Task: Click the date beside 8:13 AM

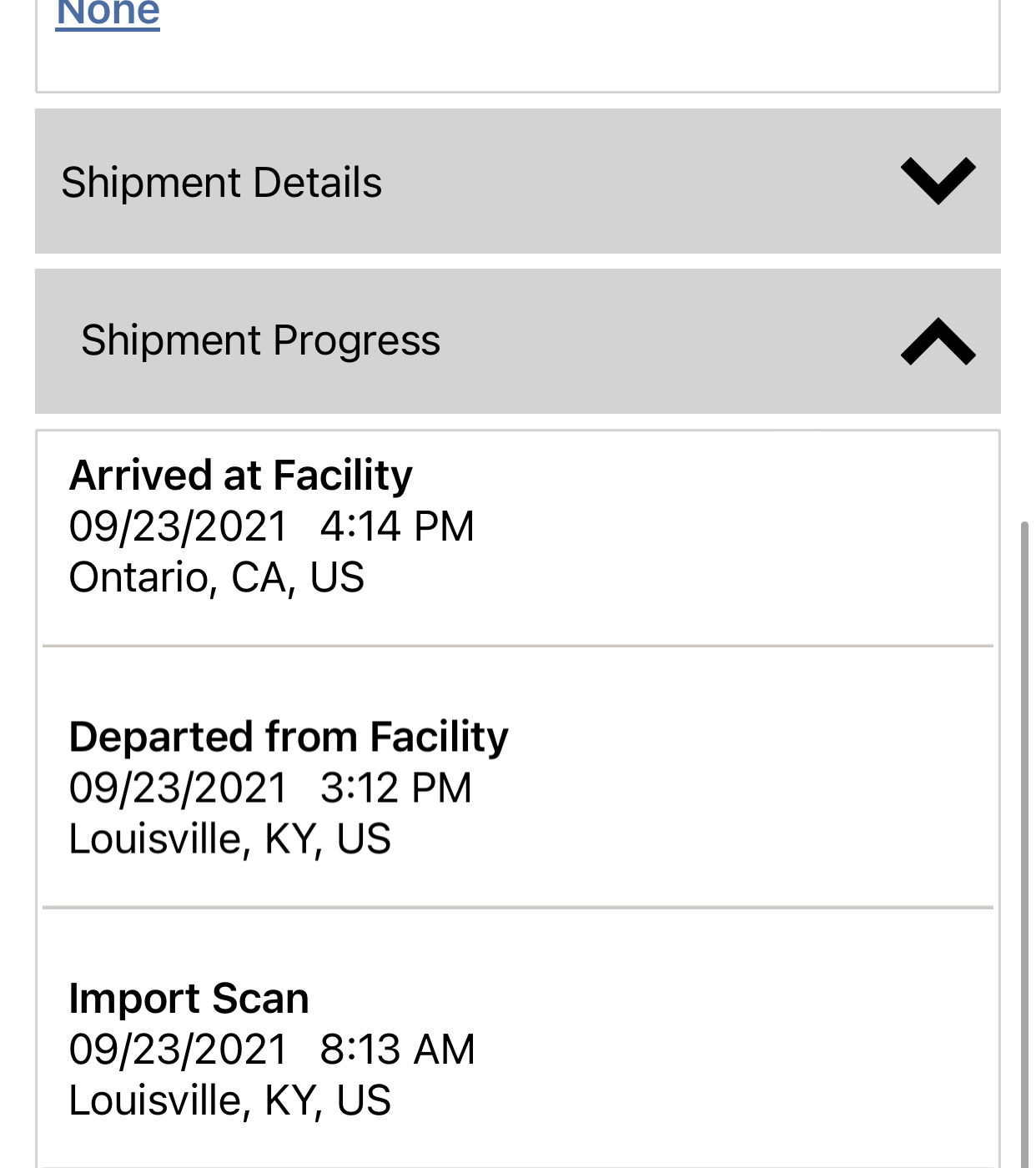Action: (x=178, y=1050)
